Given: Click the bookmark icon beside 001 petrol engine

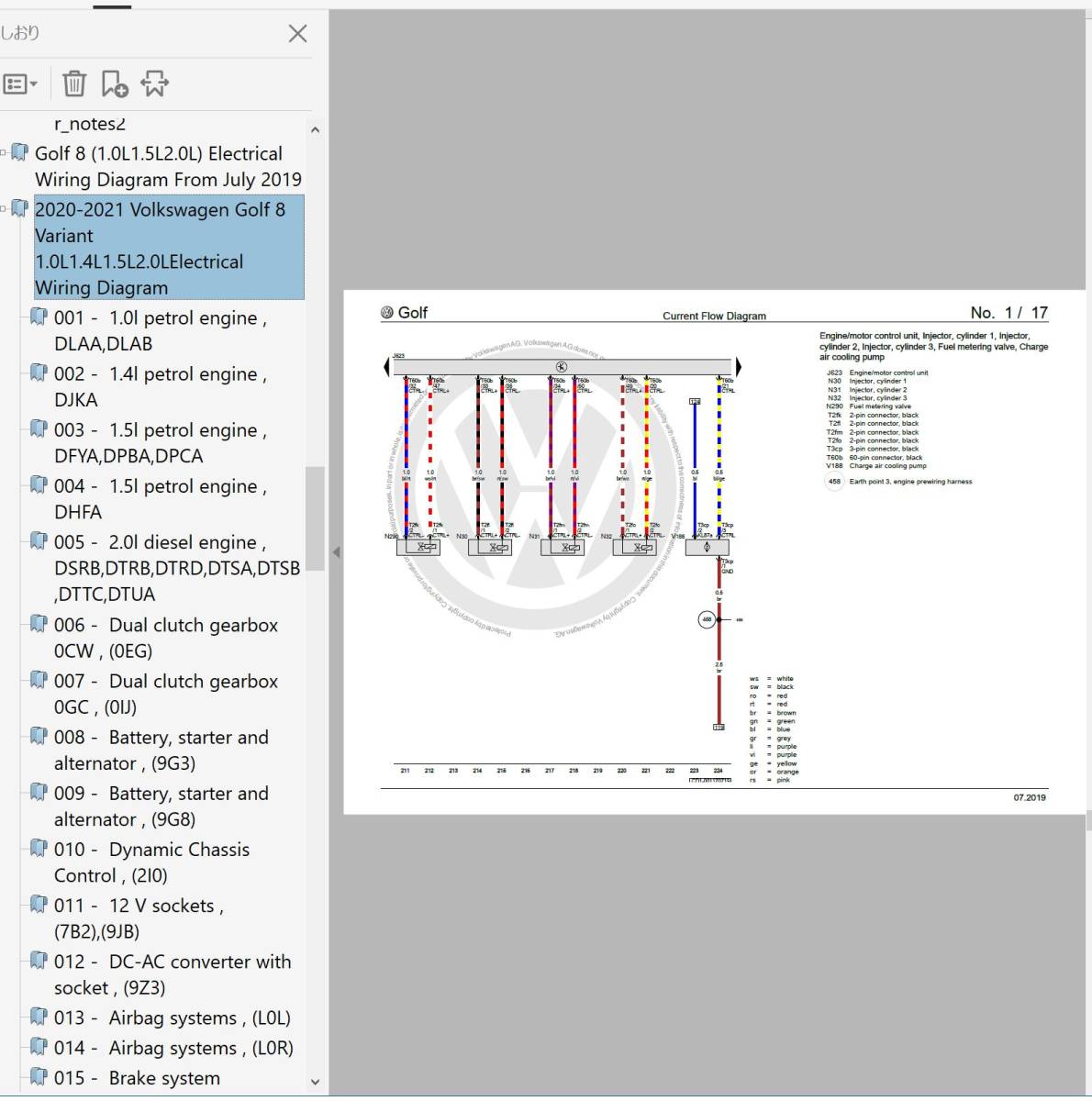Looking at the screenshot, I should [x=39, y=317].
